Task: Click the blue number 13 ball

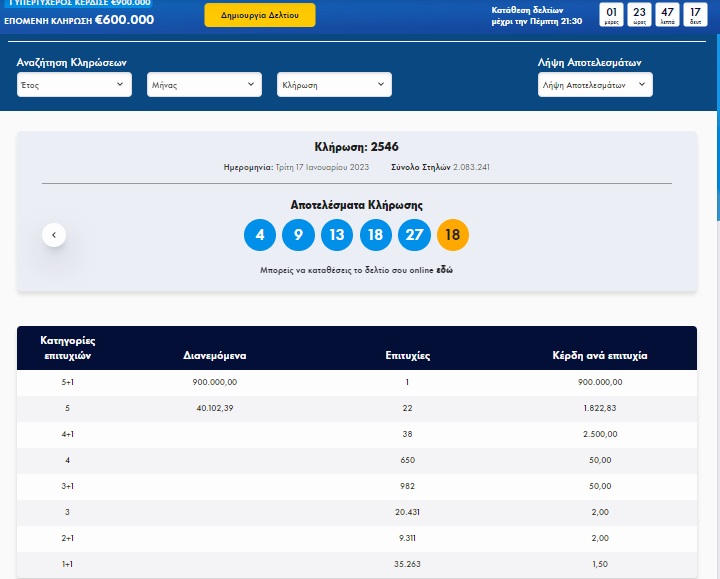Action: click(337, 235)
